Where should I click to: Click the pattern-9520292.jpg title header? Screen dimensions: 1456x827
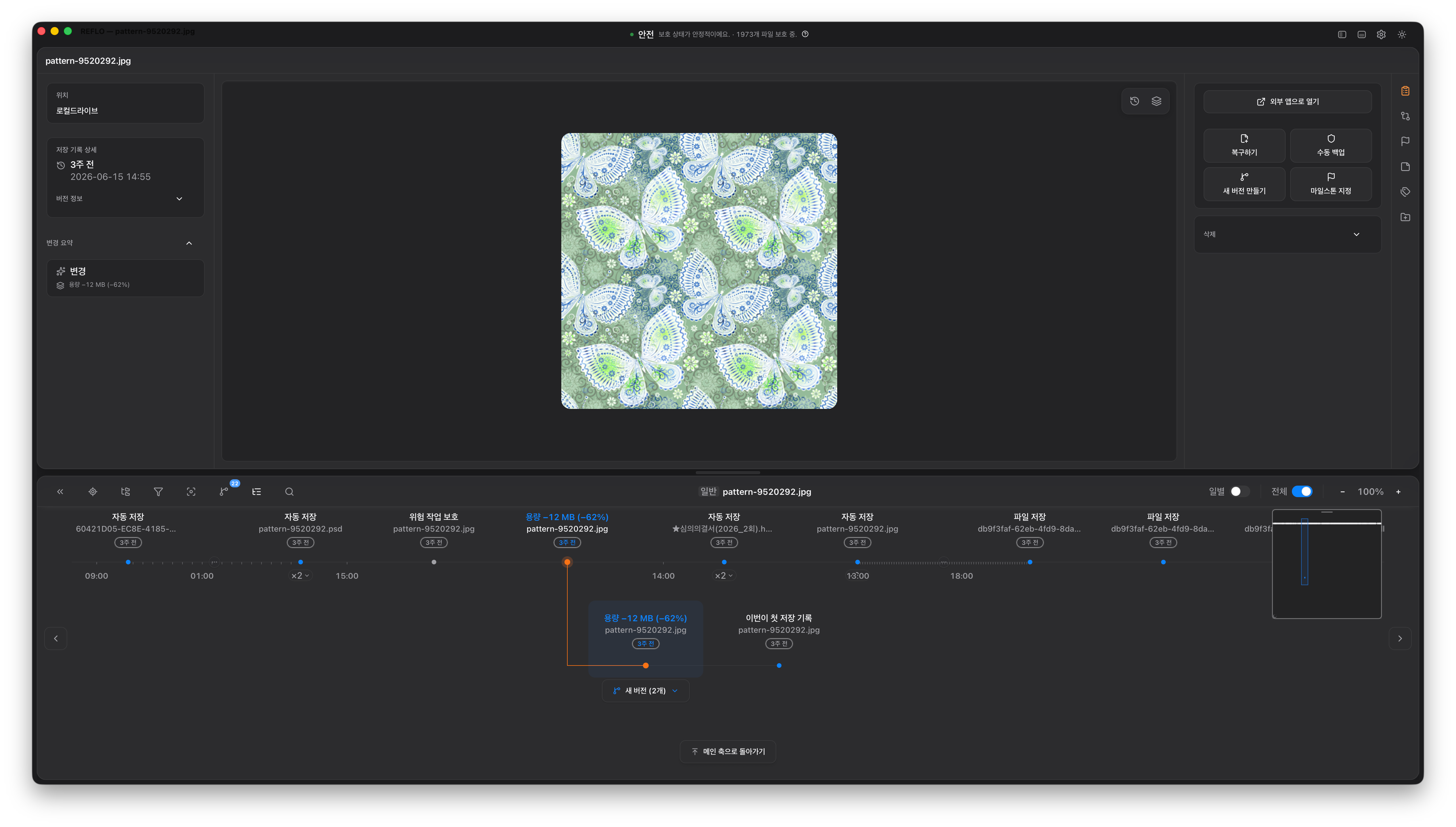point(88,61)
